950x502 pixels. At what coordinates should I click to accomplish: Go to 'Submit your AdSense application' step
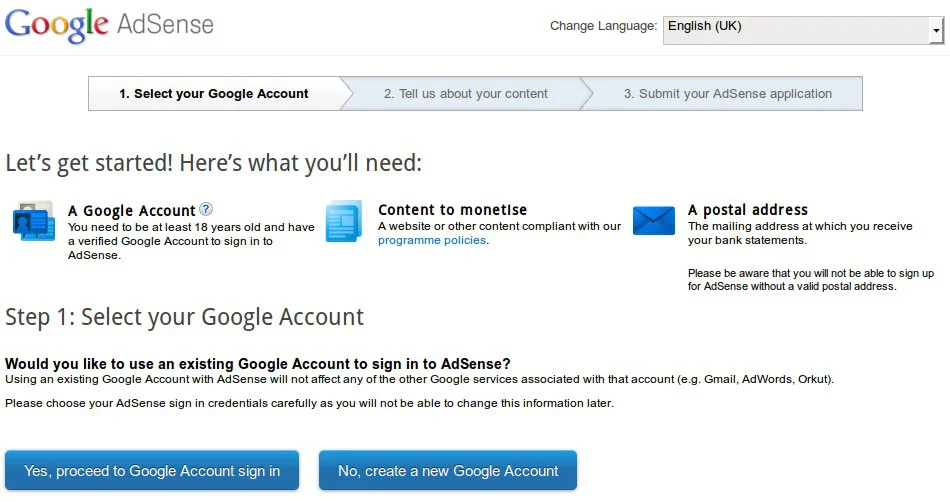click(x=727, y=94)
